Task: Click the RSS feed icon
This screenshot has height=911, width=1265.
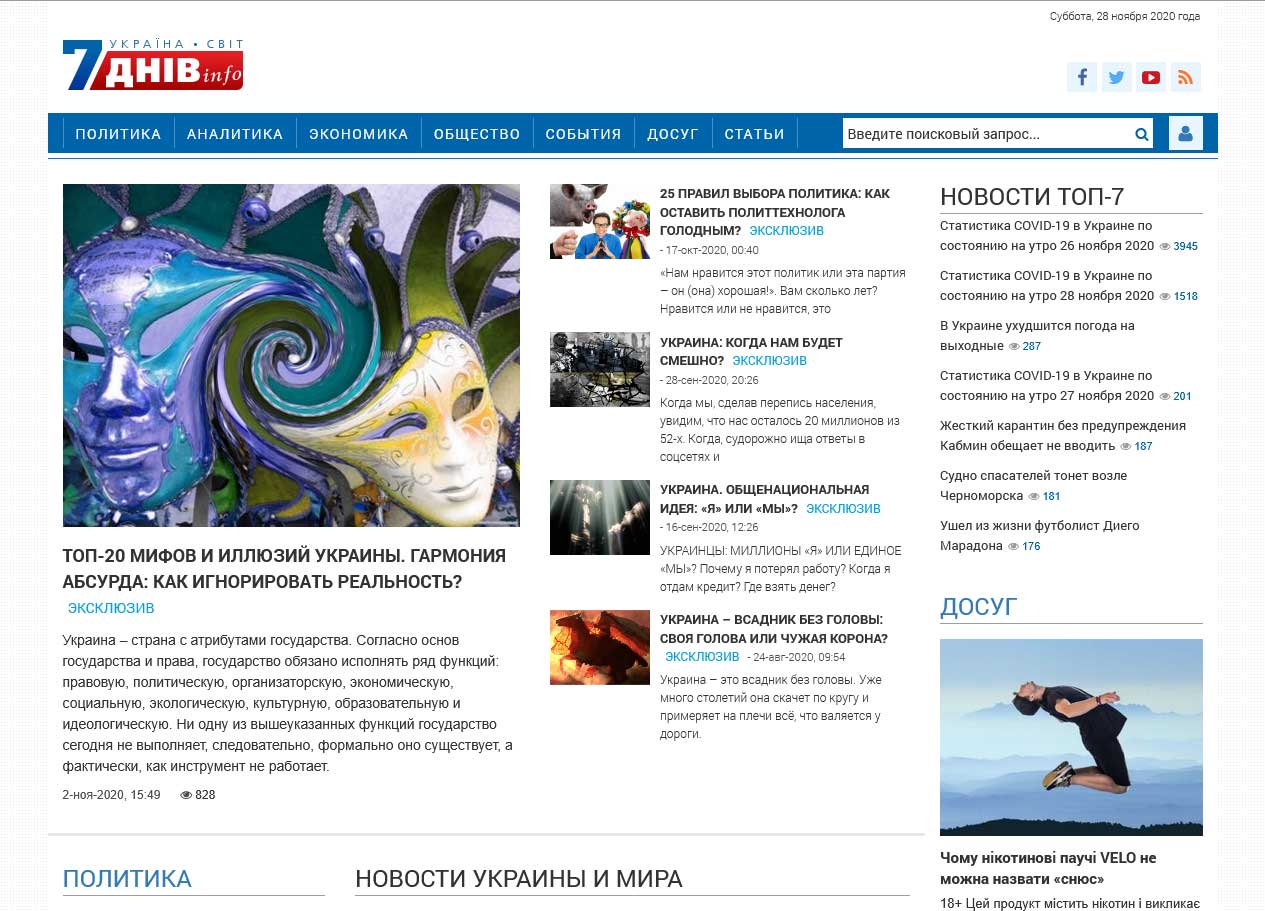Action: click(1186, 76)
